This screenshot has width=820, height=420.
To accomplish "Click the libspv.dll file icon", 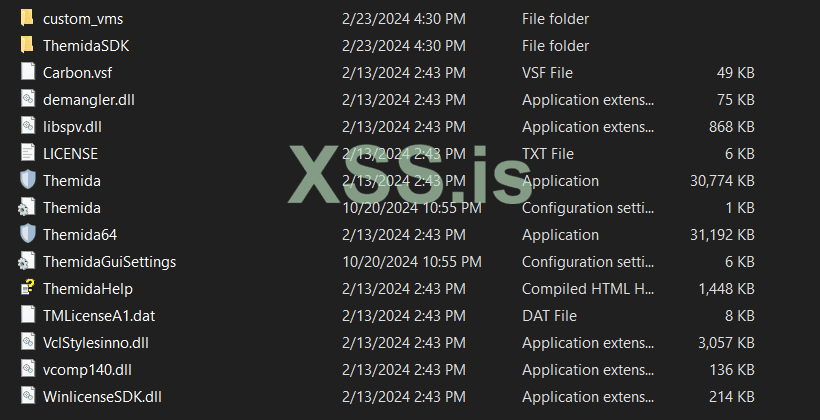I will pyautogui.click(x=27, y=127).
